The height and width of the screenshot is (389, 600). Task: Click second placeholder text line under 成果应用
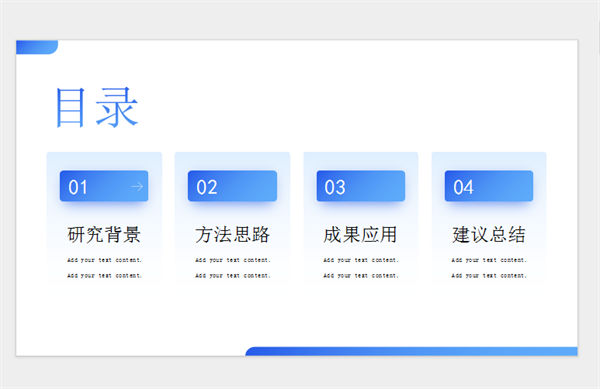pyautogui.click(x=361, y=275)
